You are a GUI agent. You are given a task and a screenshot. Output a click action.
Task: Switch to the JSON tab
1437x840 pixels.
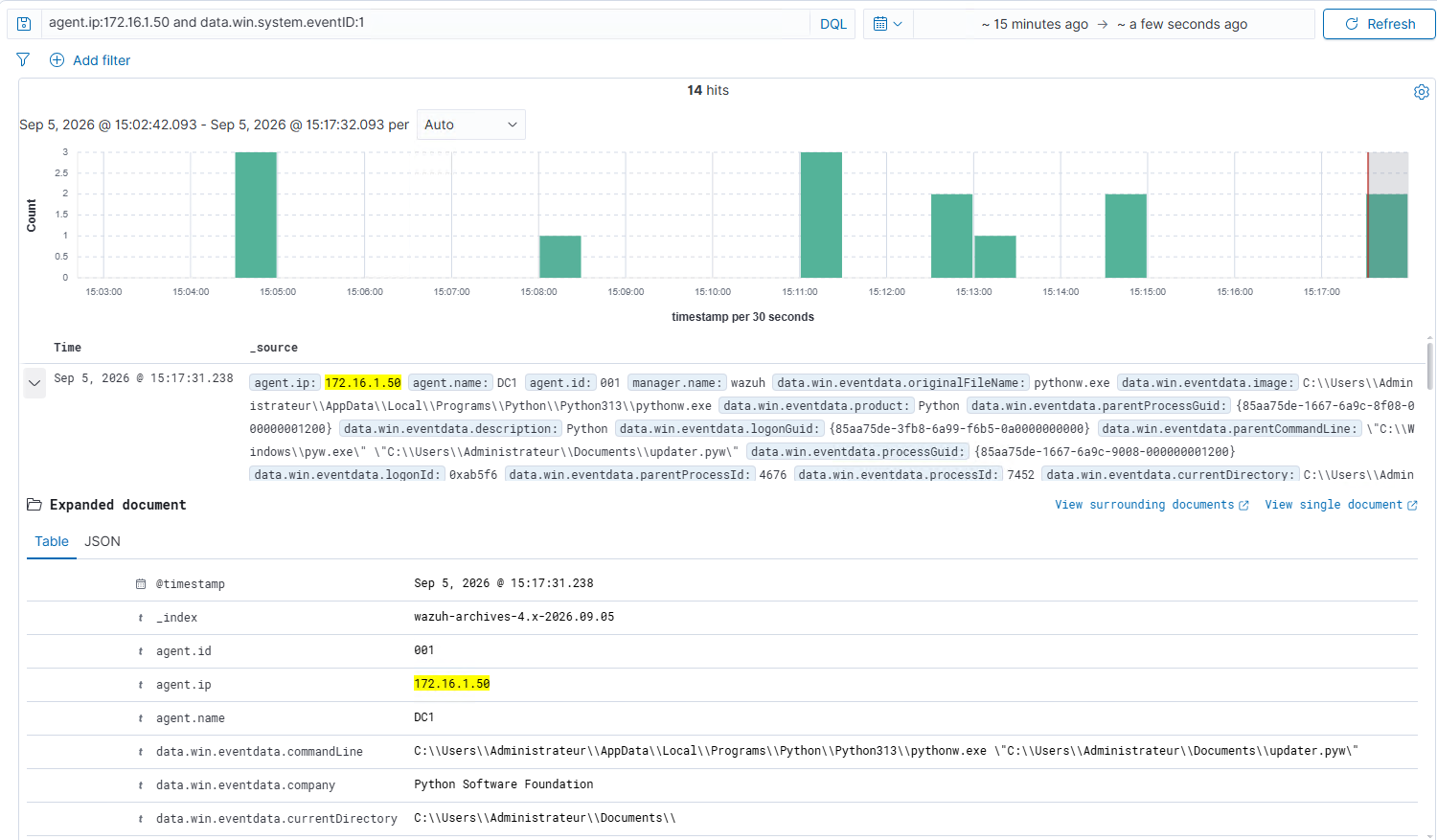pos(103,541)
